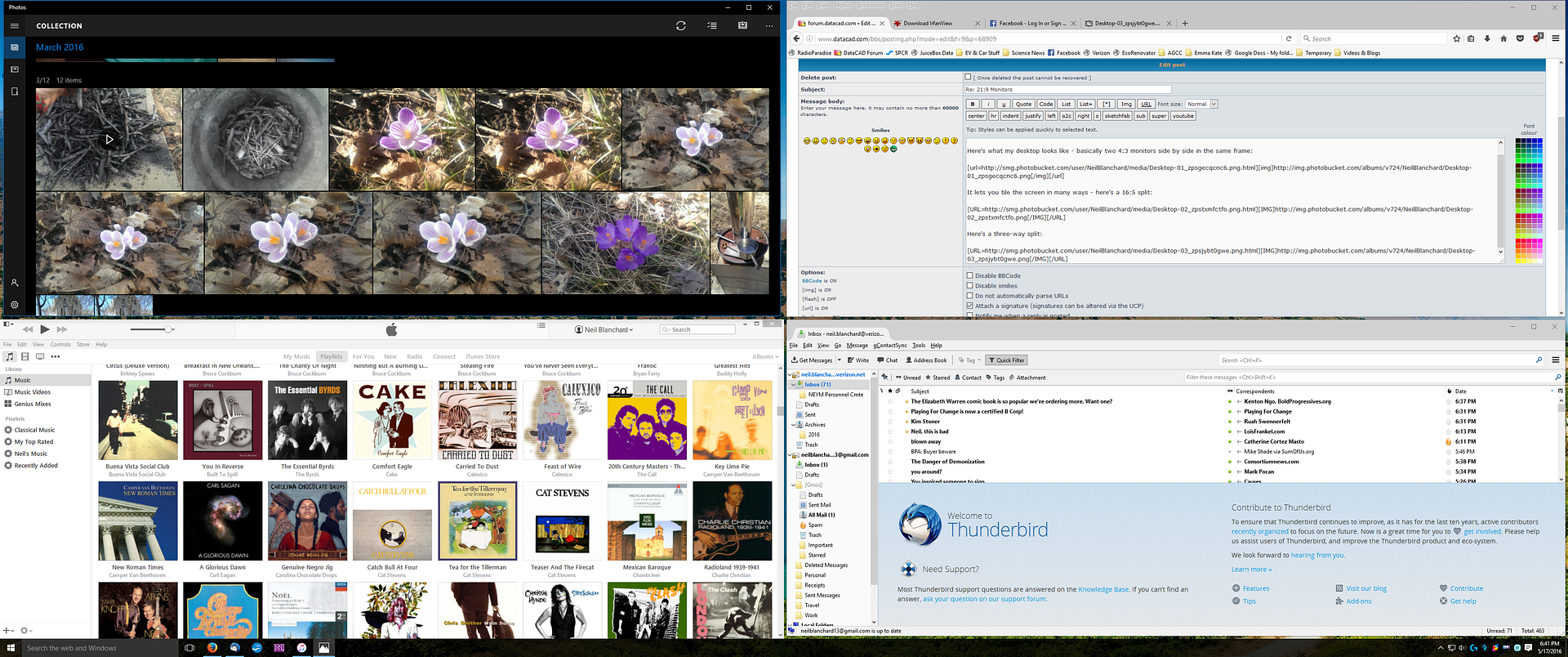The width and height of the screenshot is (1568, 657).
Task: Click the Firefox back arrow button
Action: (x=797, y=38)
